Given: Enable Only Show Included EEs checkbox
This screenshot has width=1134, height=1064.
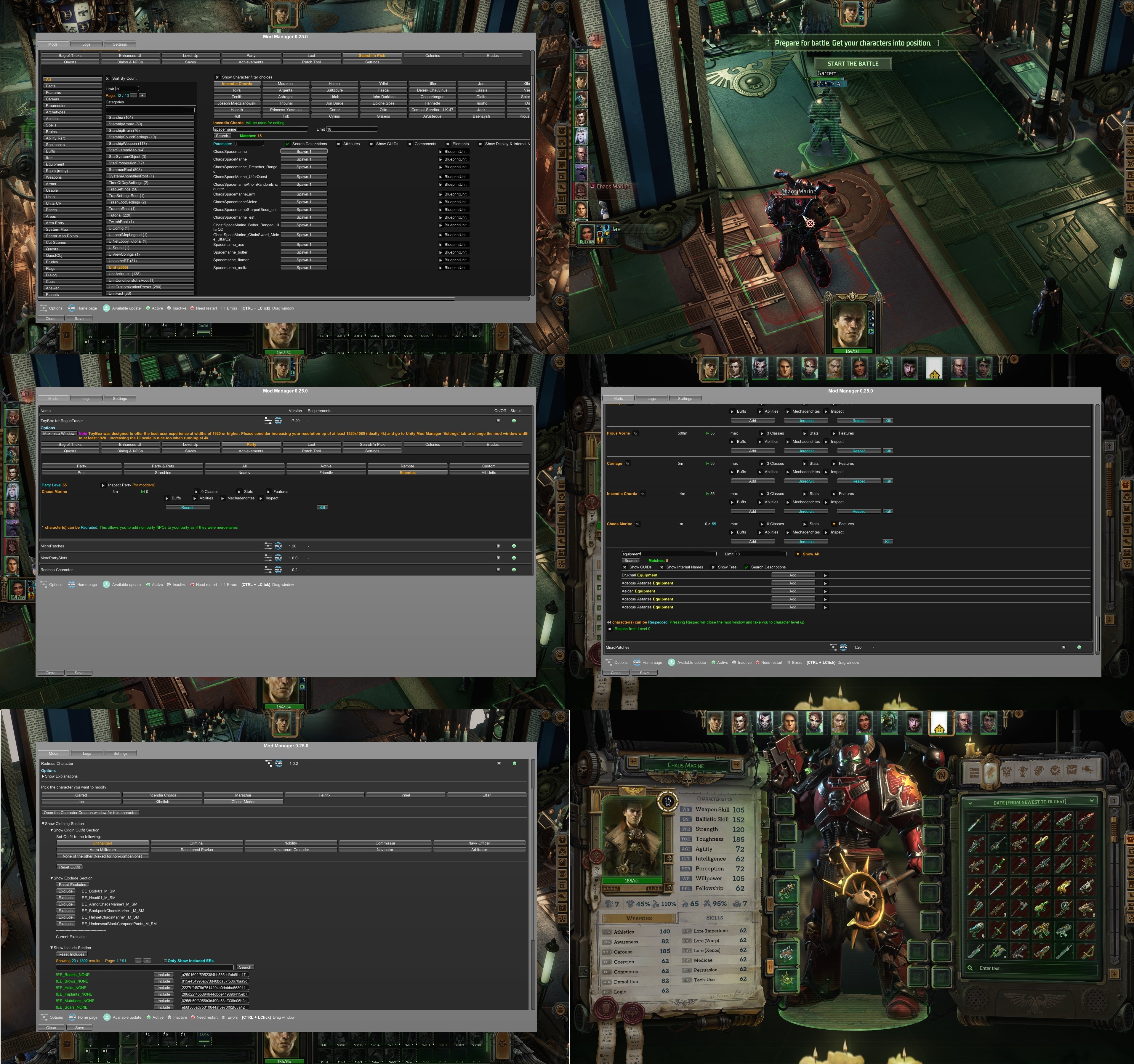Looking at the screenshot, I should click(x=165, y=961).
